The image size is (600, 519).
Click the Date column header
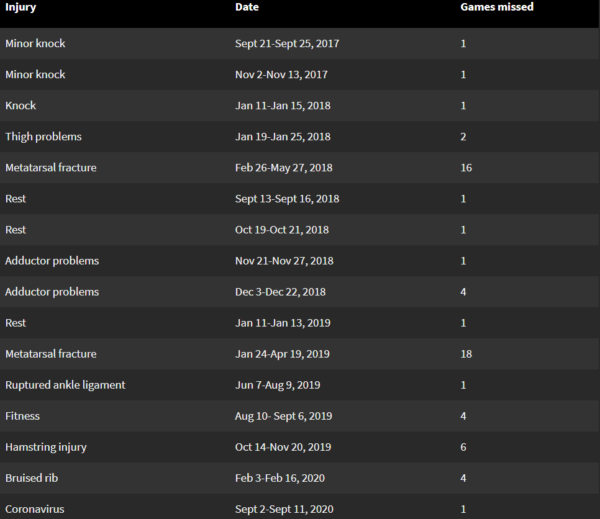246,7
